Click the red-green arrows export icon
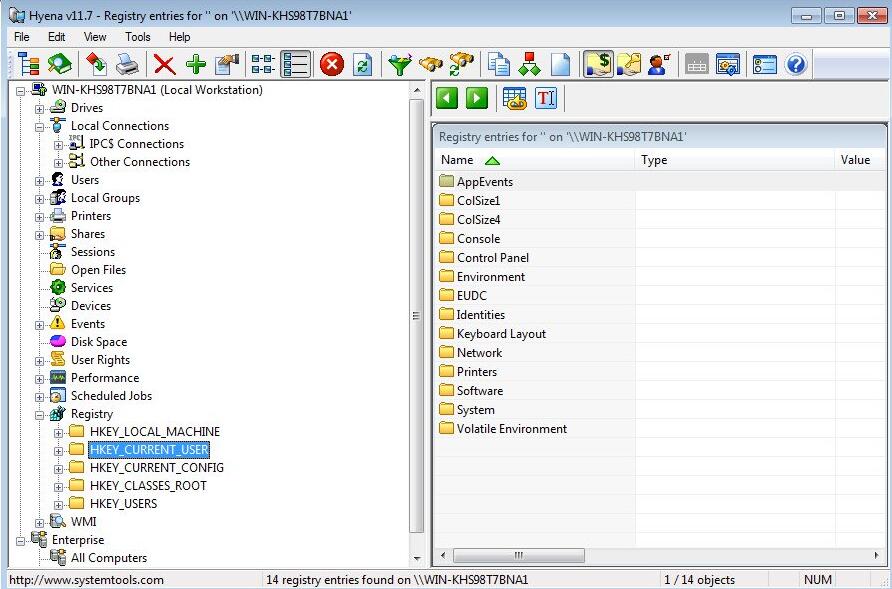 pyautogui.click(x=96, y=64)
